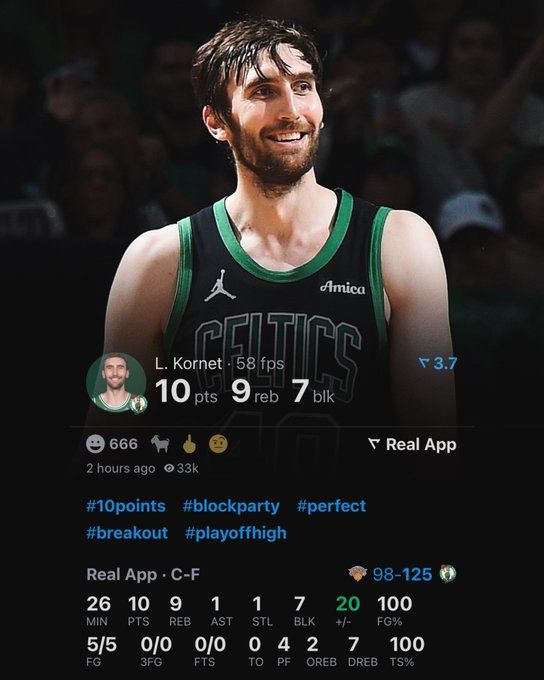Screen dimensions: 544x680
Task: Follow the #perfect hashtag link
Action: 331,506
